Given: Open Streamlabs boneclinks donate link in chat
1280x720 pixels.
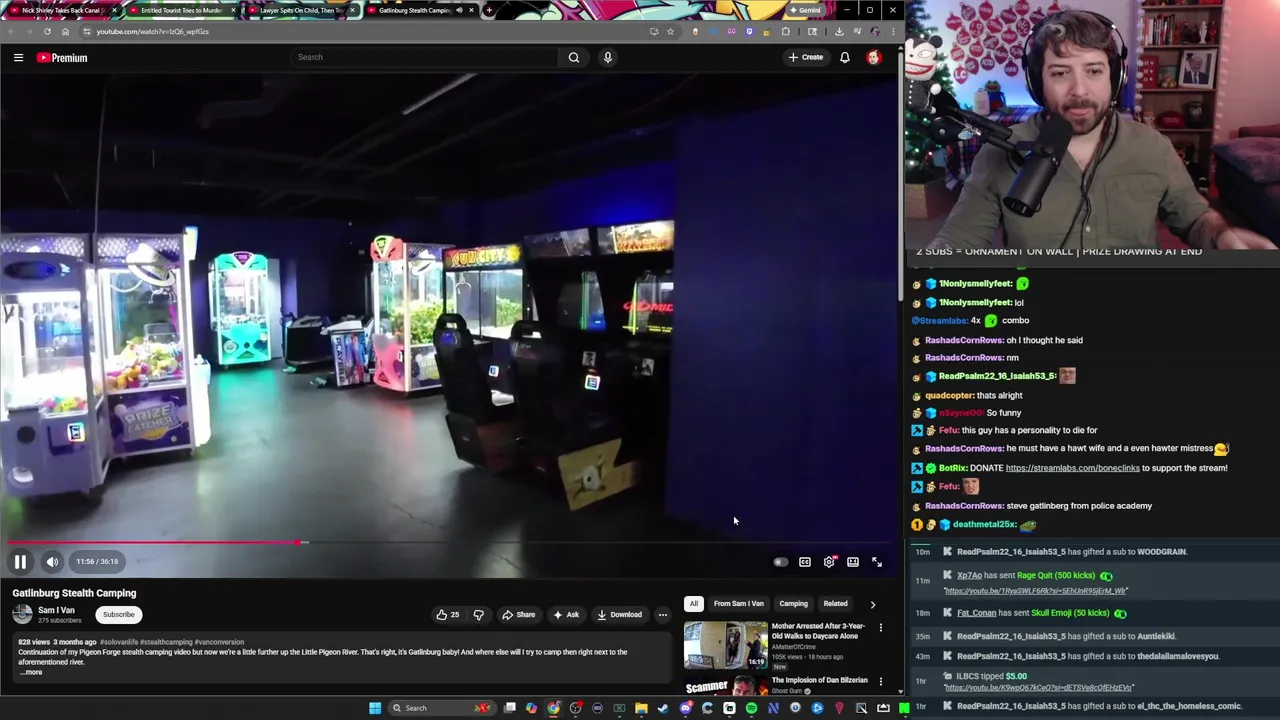Looking at the screenshot, I should (x=1072, y=468).
